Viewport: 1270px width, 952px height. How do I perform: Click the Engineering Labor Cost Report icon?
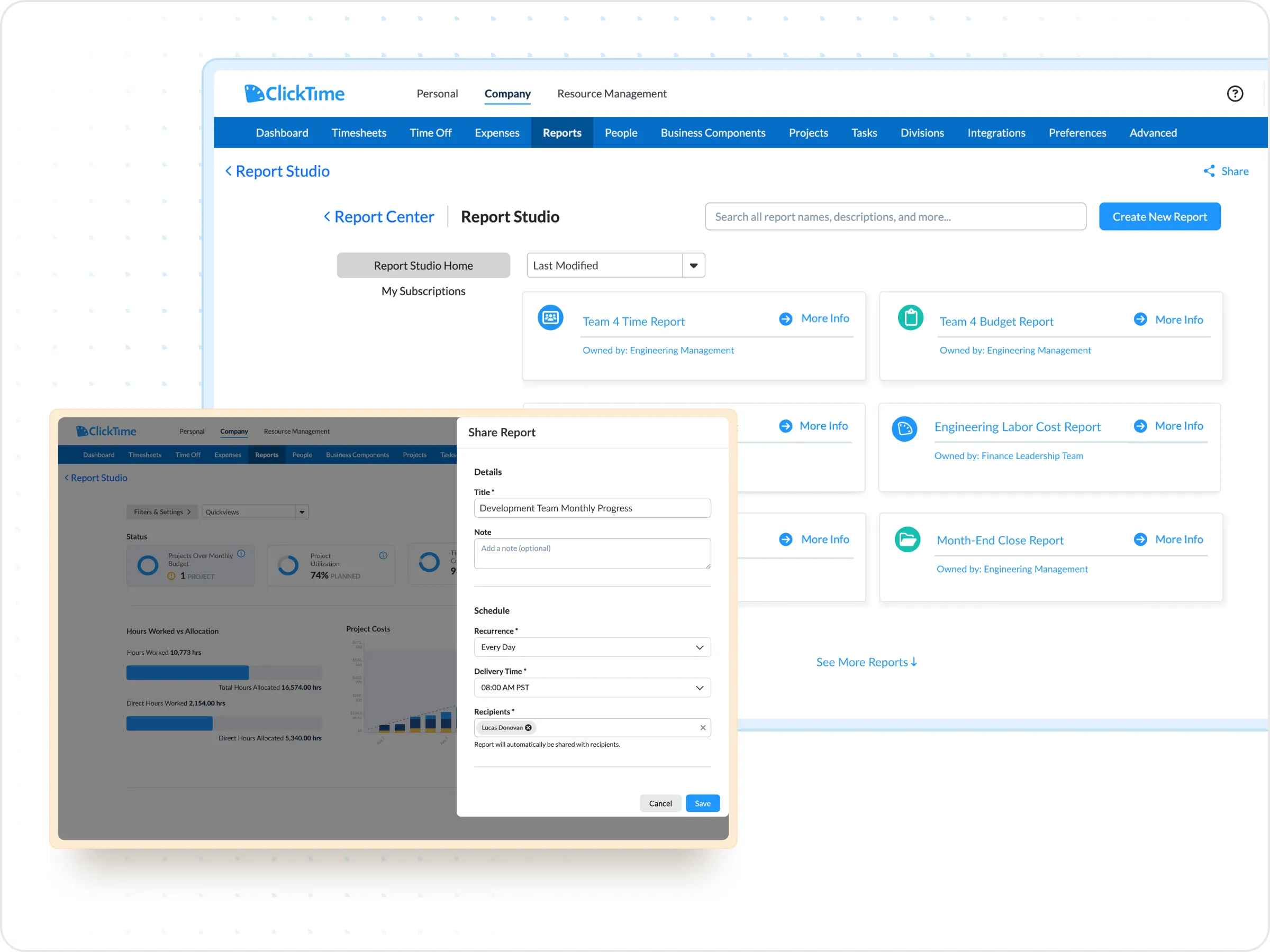click(x=904, y=428)
